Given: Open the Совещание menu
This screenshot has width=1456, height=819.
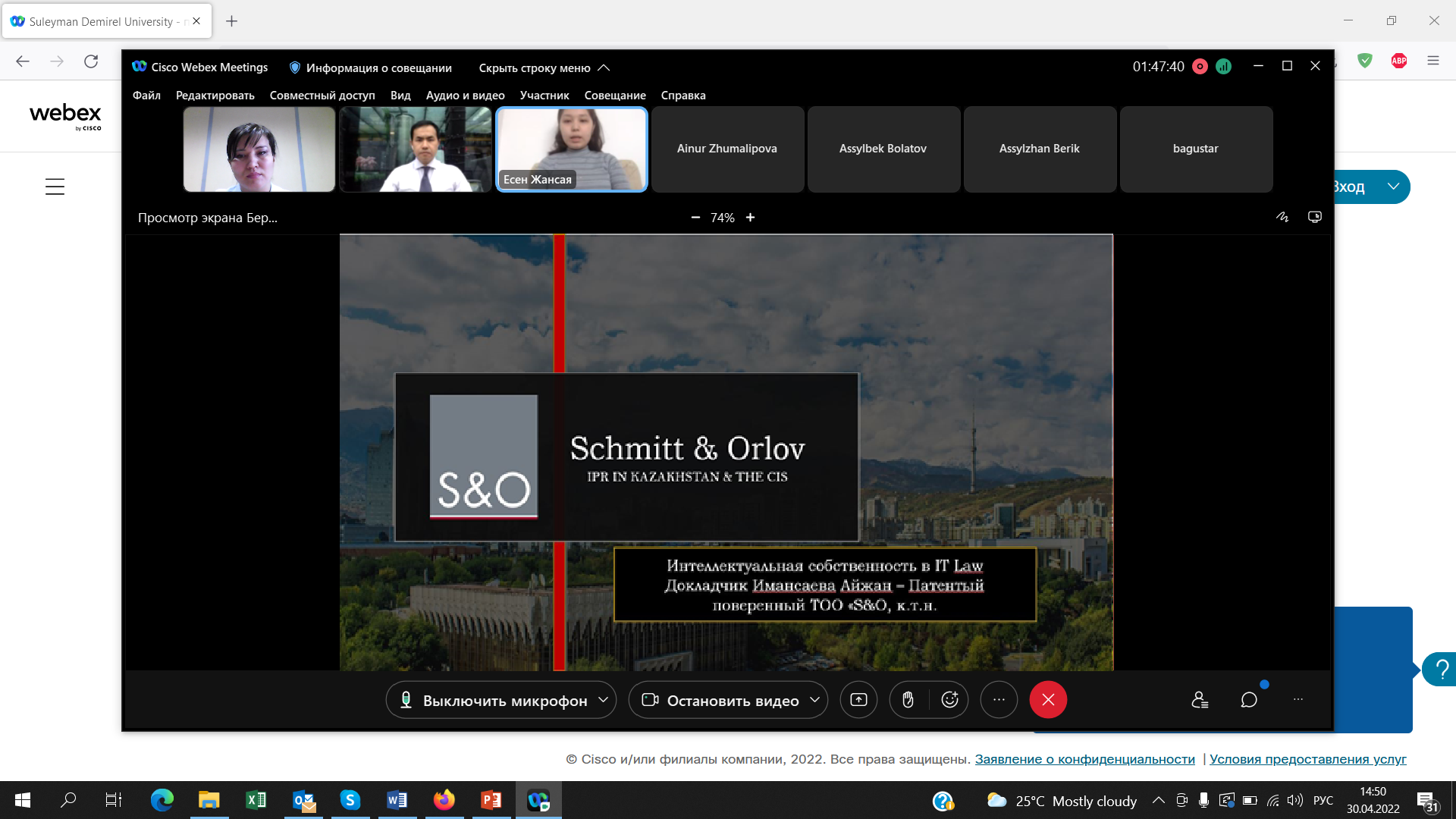Looking at the screenshot, I should (x=615, y=96).
